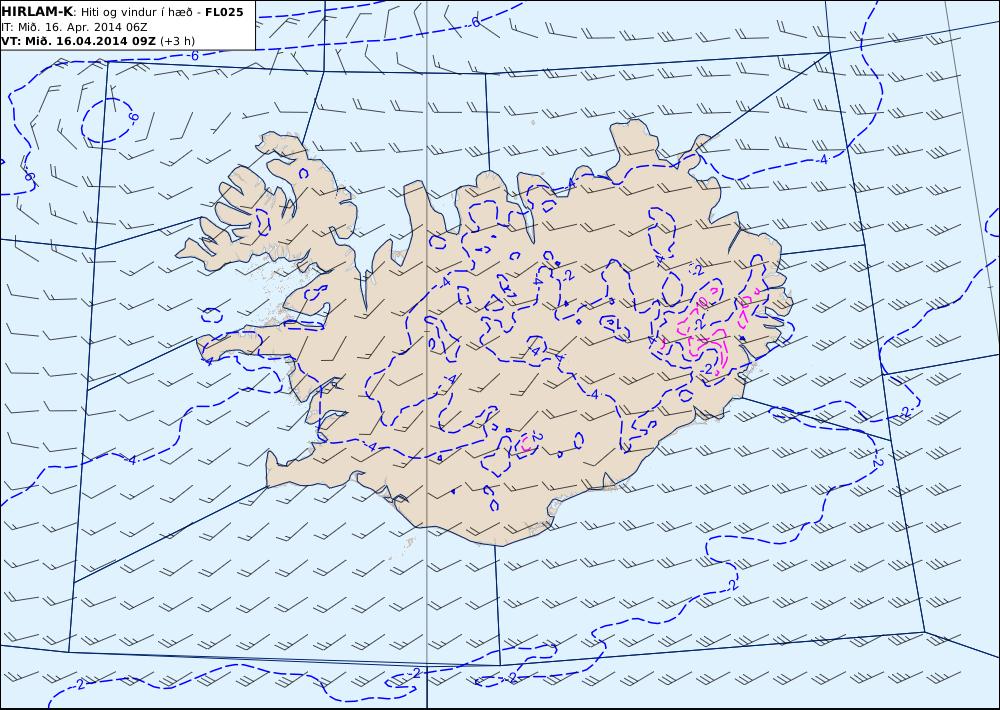The image size is (1000, 710).
Task: Click the HIRLAM-K model title text
Action: [x=37, y=12]
